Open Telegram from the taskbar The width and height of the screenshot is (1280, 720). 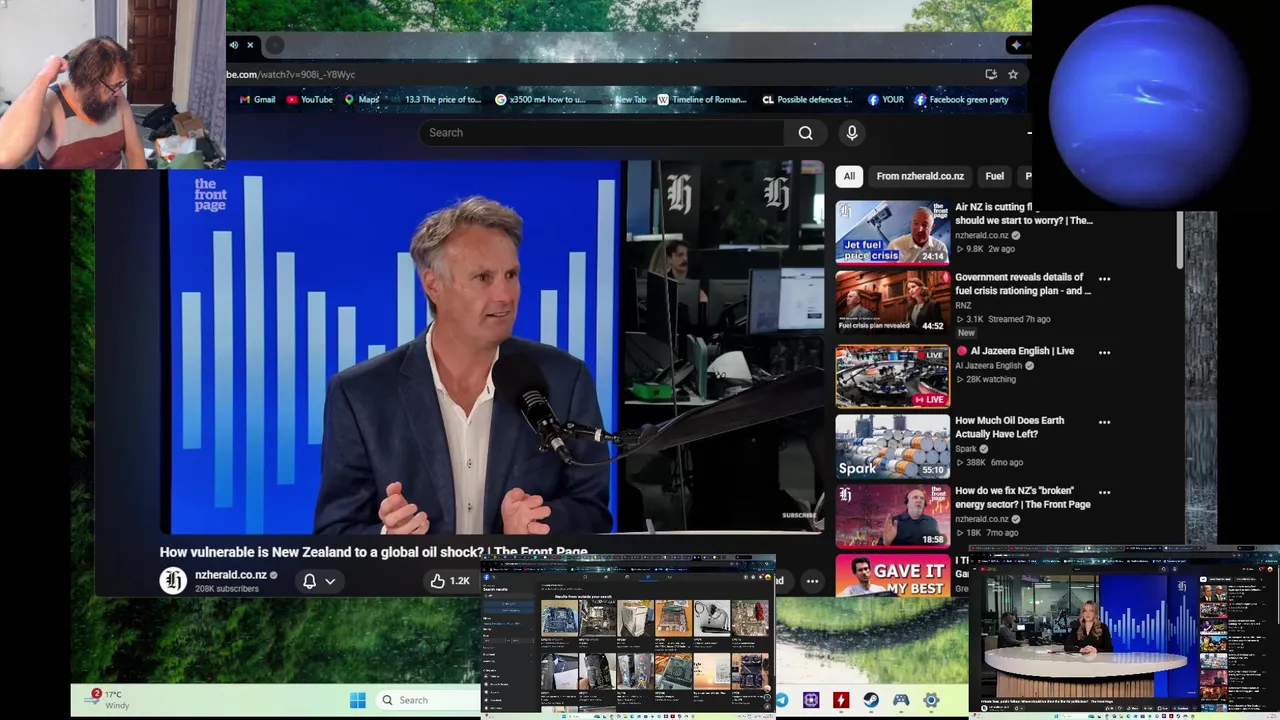(781, 700)
